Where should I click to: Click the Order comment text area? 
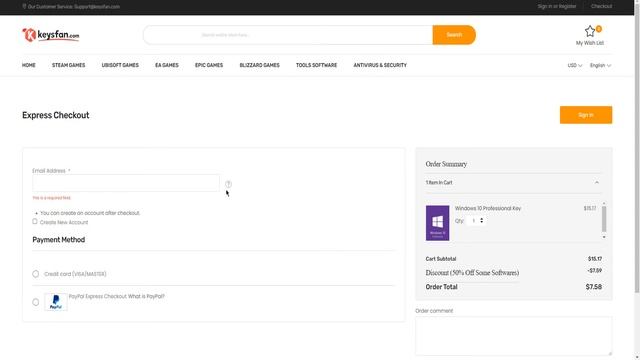coord(513,336)
